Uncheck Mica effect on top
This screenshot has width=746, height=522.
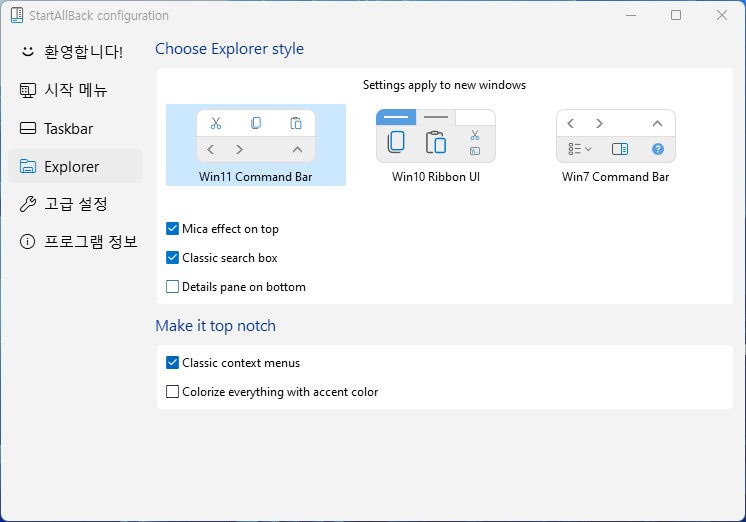pos(172,229)
